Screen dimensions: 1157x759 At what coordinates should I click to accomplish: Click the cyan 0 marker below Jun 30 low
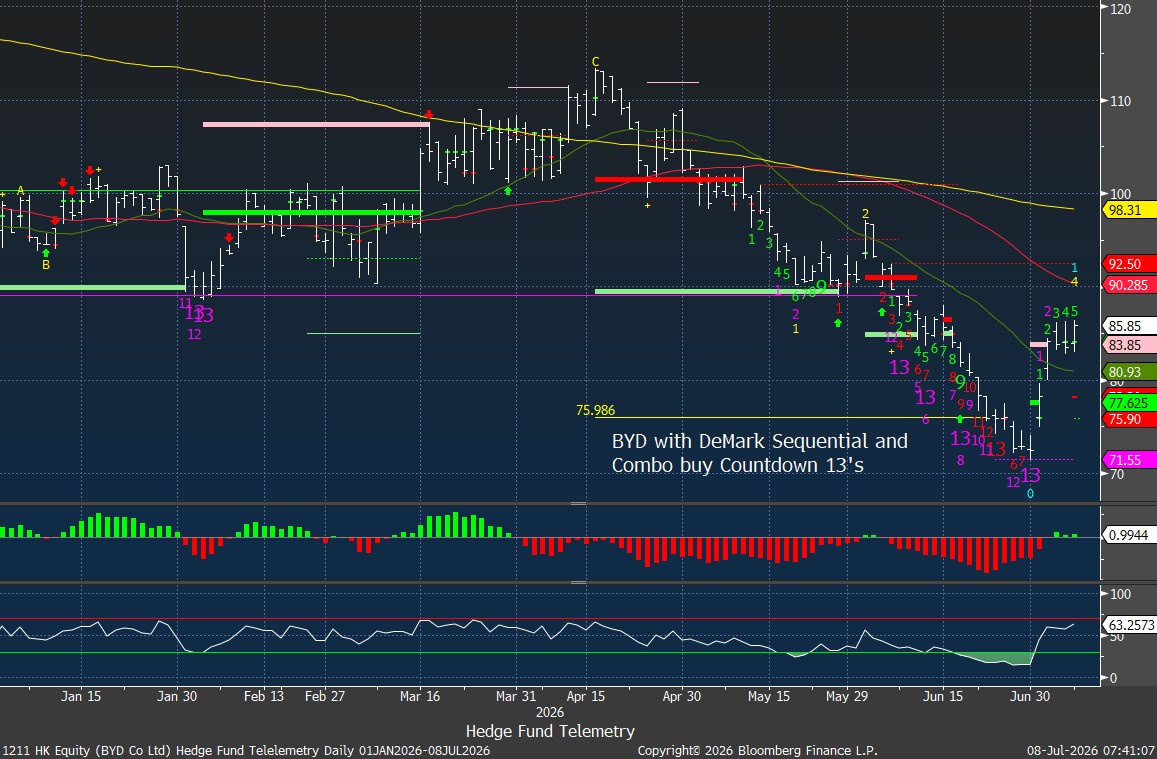pyautogui.click(x=1031, y=494)
